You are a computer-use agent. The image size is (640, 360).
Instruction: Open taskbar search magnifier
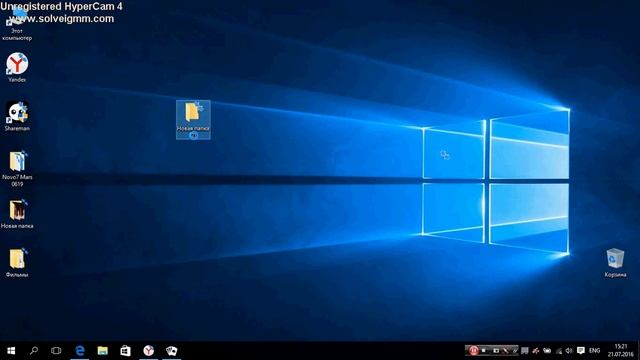[x=34, y=351]
